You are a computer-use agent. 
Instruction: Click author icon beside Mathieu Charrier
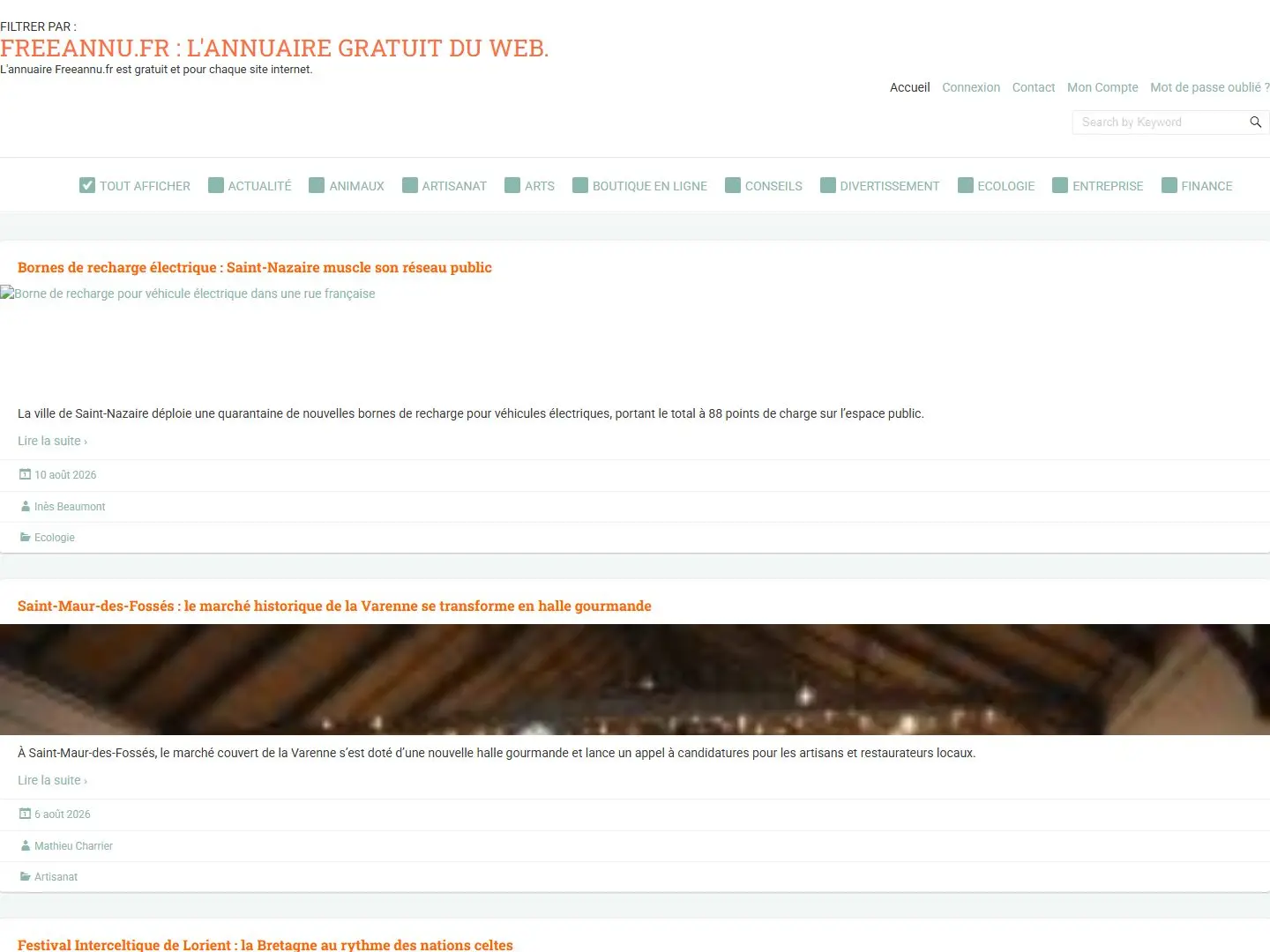(x=26, y=845)
